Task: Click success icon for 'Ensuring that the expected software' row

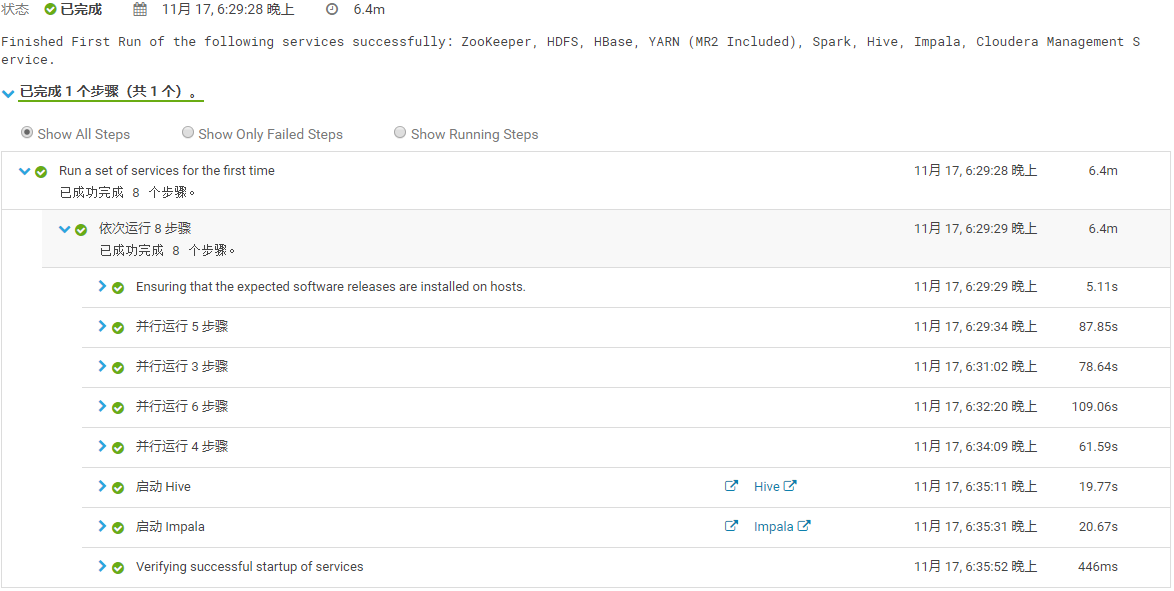Action: click(x=118, y=288)
